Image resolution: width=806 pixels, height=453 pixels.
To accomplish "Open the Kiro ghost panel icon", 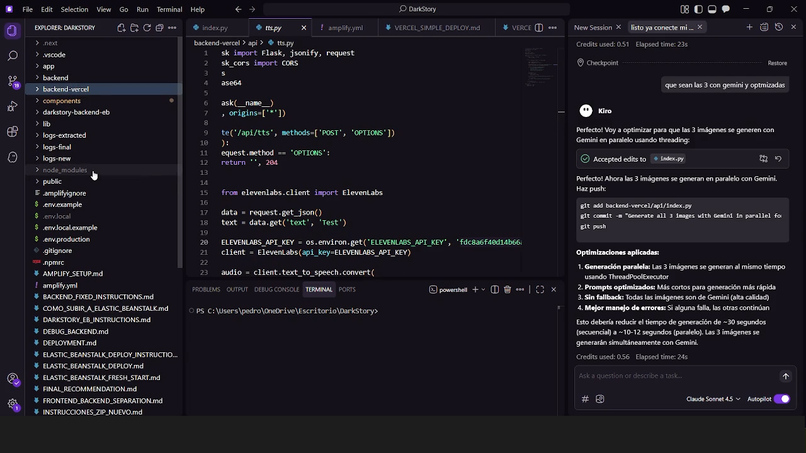I will [x=12, y=157].
